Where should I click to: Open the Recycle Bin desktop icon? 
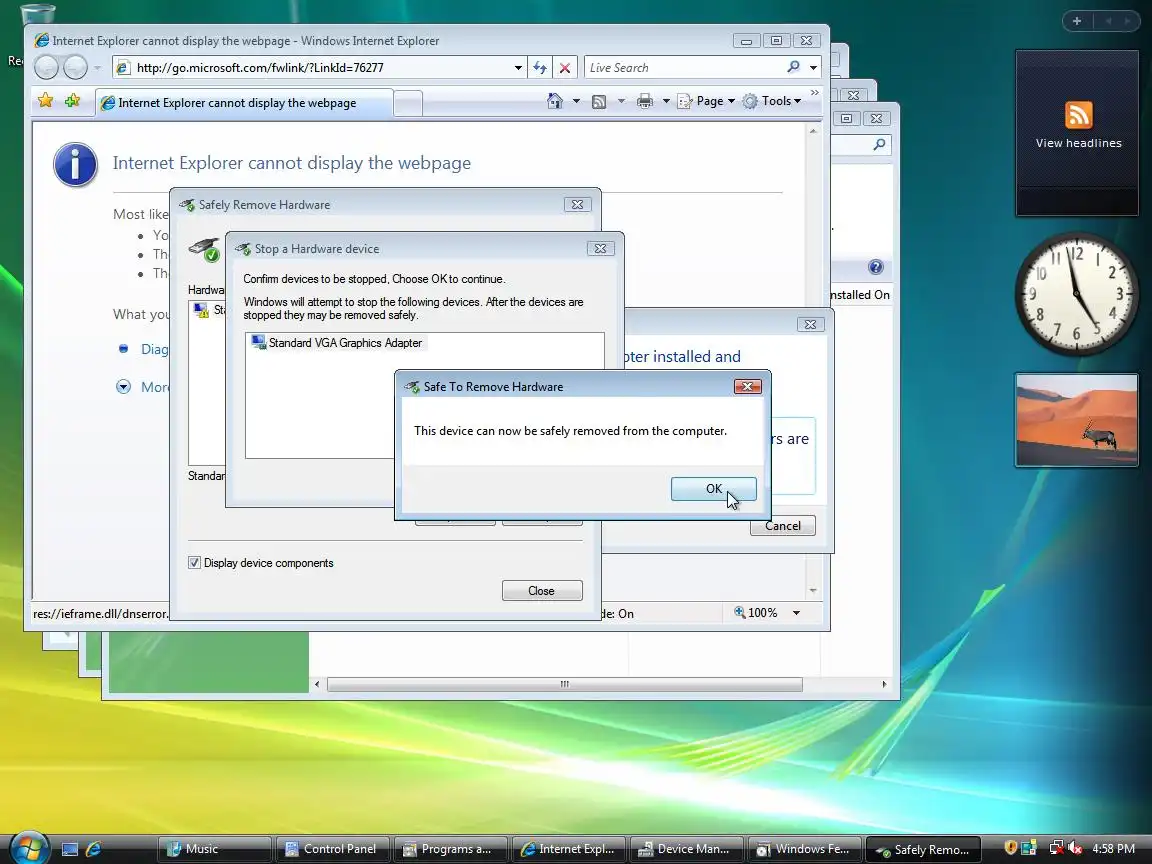coord(35,16)
